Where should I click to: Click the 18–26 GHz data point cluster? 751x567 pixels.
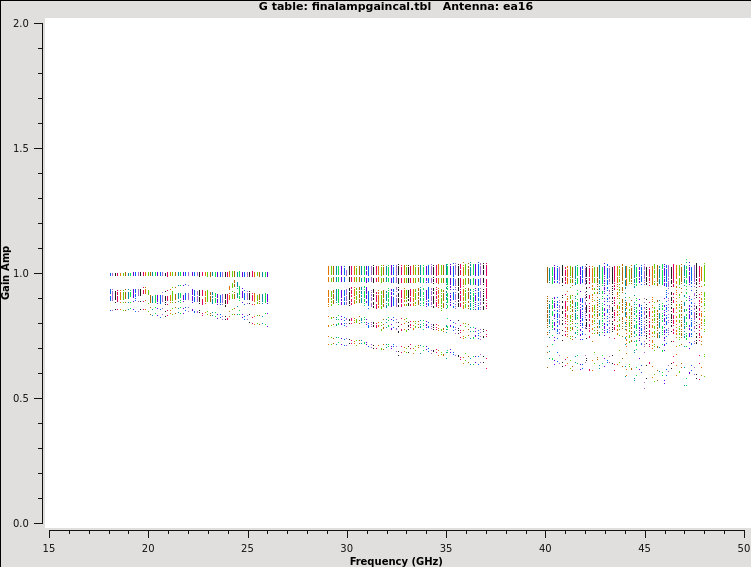(189, 296)
